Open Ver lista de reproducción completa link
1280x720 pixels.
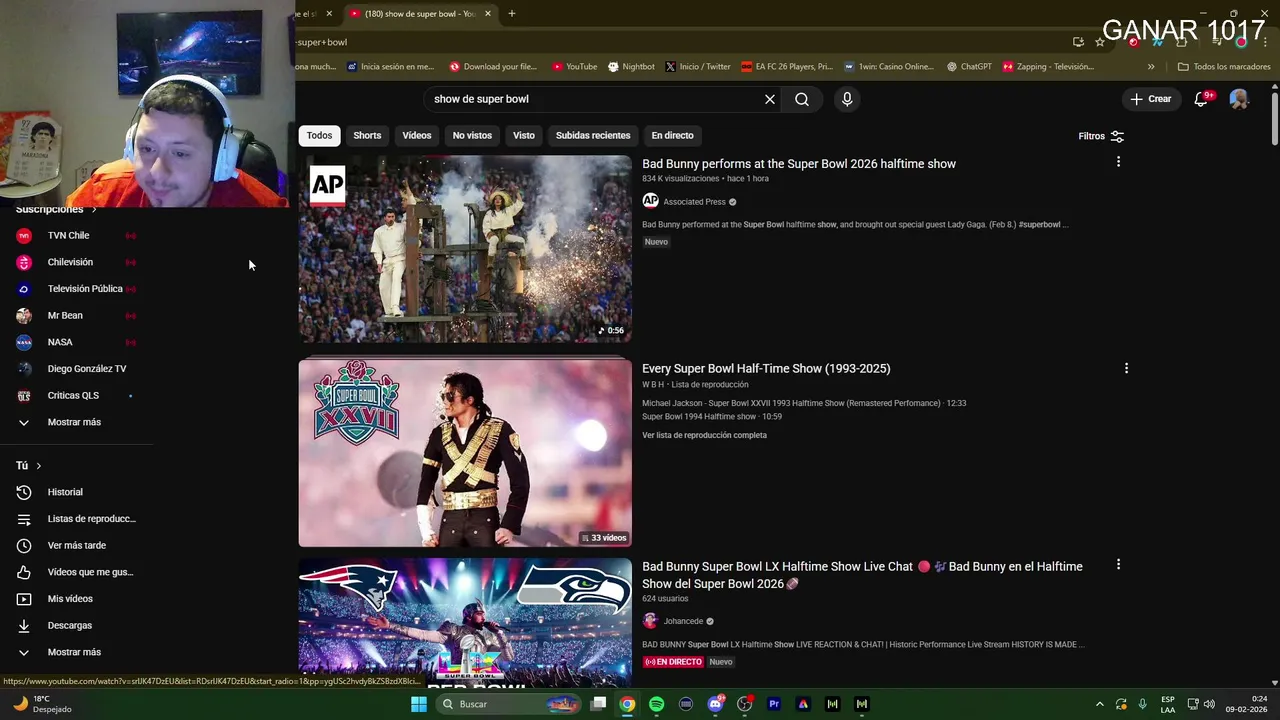pyautogui.click(x=704, y=435)
